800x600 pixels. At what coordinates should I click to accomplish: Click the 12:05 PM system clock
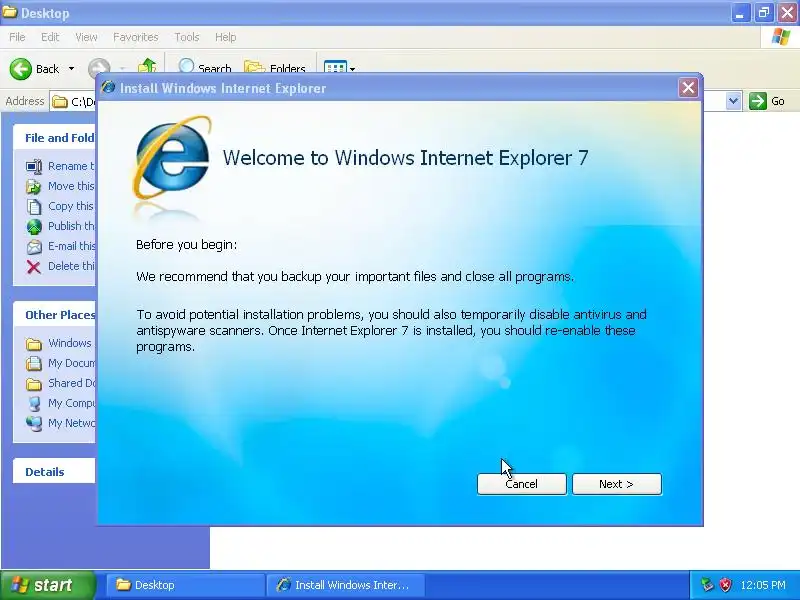(763, 585)
